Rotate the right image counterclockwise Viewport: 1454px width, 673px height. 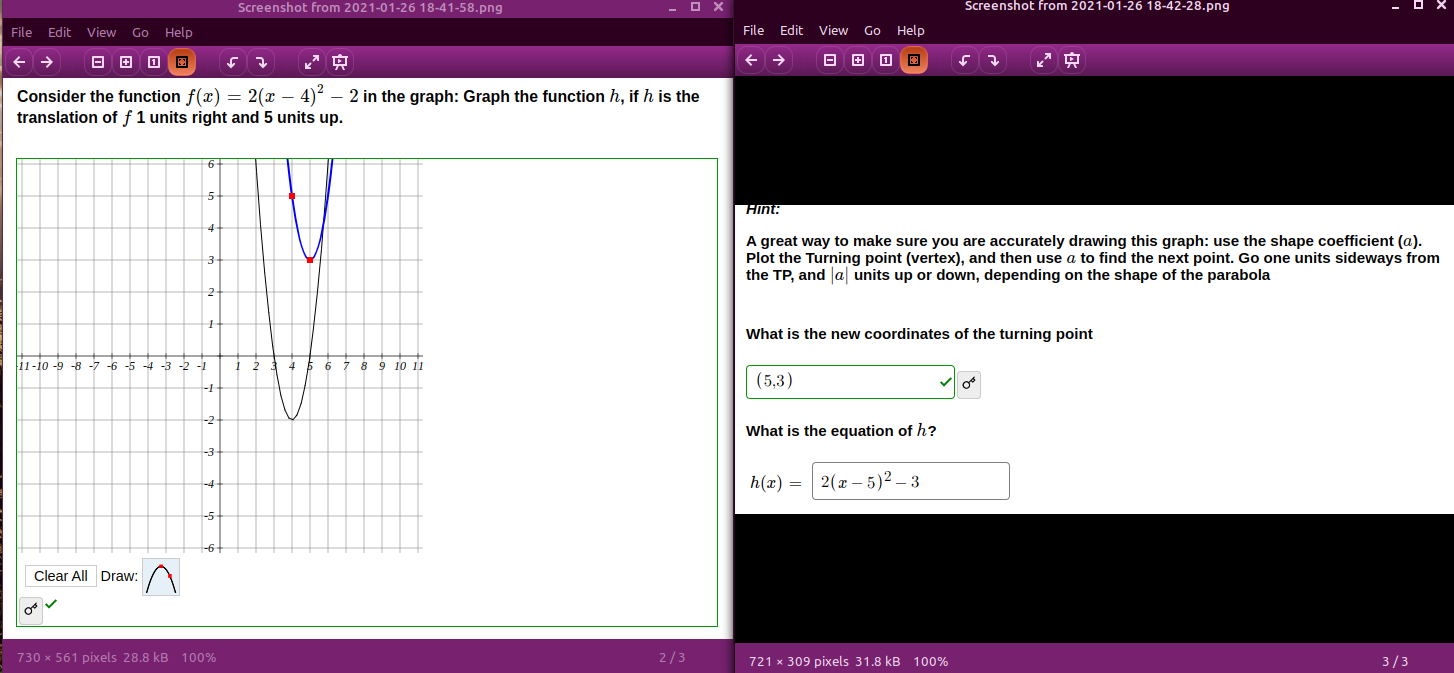(963, 60)
